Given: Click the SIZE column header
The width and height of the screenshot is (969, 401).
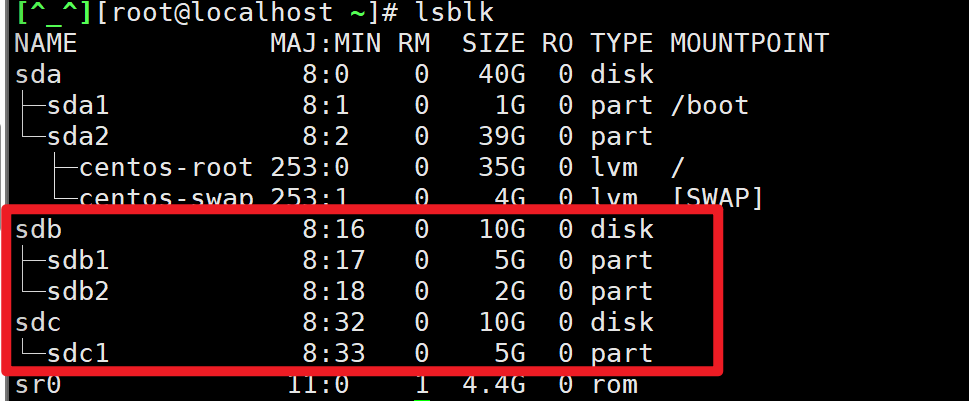Looking at the screenshot, I should [x=493, y=44].
